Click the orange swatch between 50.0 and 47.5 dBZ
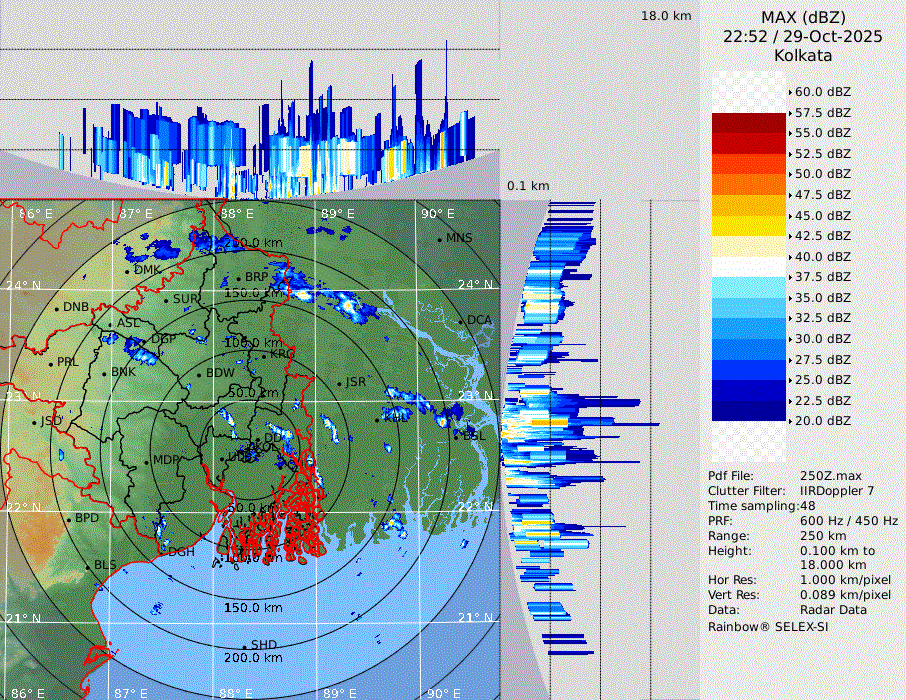The height and width of the screenshot is (700, 906). tap(748, 185)
